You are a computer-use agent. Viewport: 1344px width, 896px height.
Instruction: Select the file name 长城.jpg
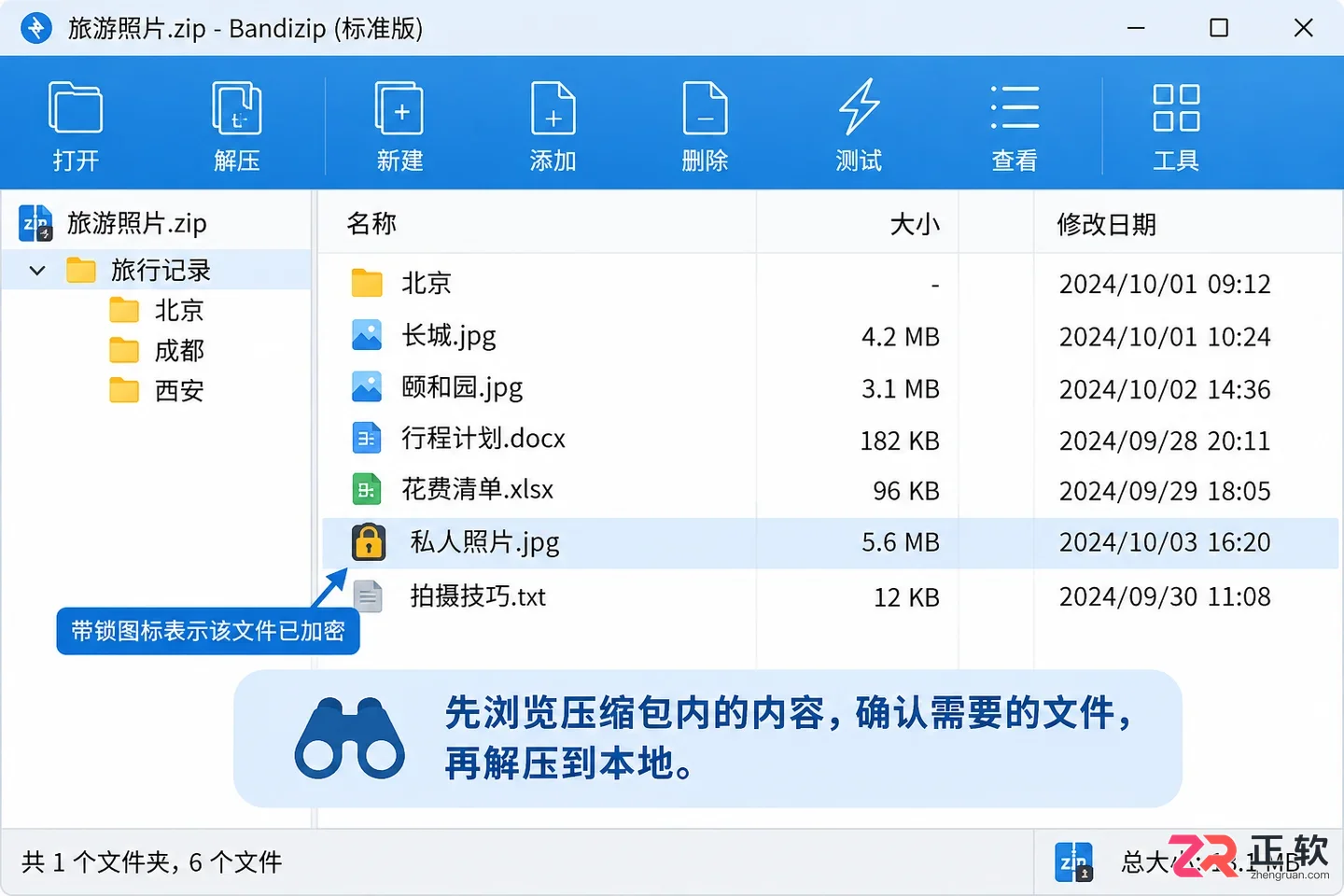click(x=449, y=336)
